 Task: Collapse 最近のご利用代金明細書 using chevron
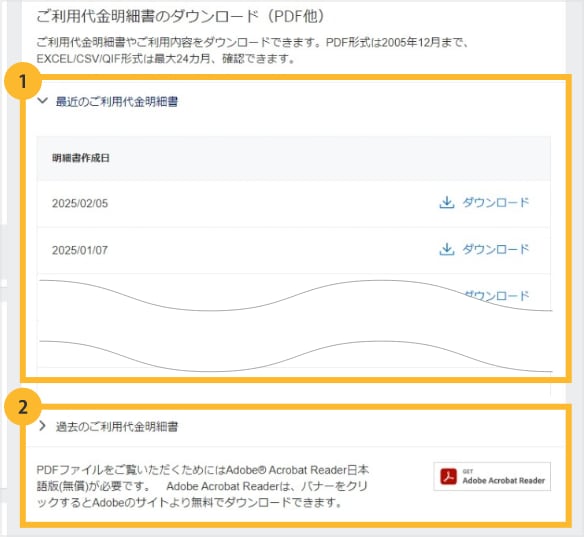pyautogui.click(x=43, y=101)
